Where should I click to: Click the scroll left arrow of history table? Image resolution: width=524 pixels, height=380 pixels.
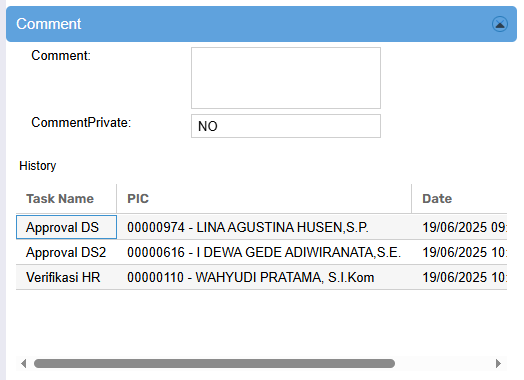(x=23, y=363)
